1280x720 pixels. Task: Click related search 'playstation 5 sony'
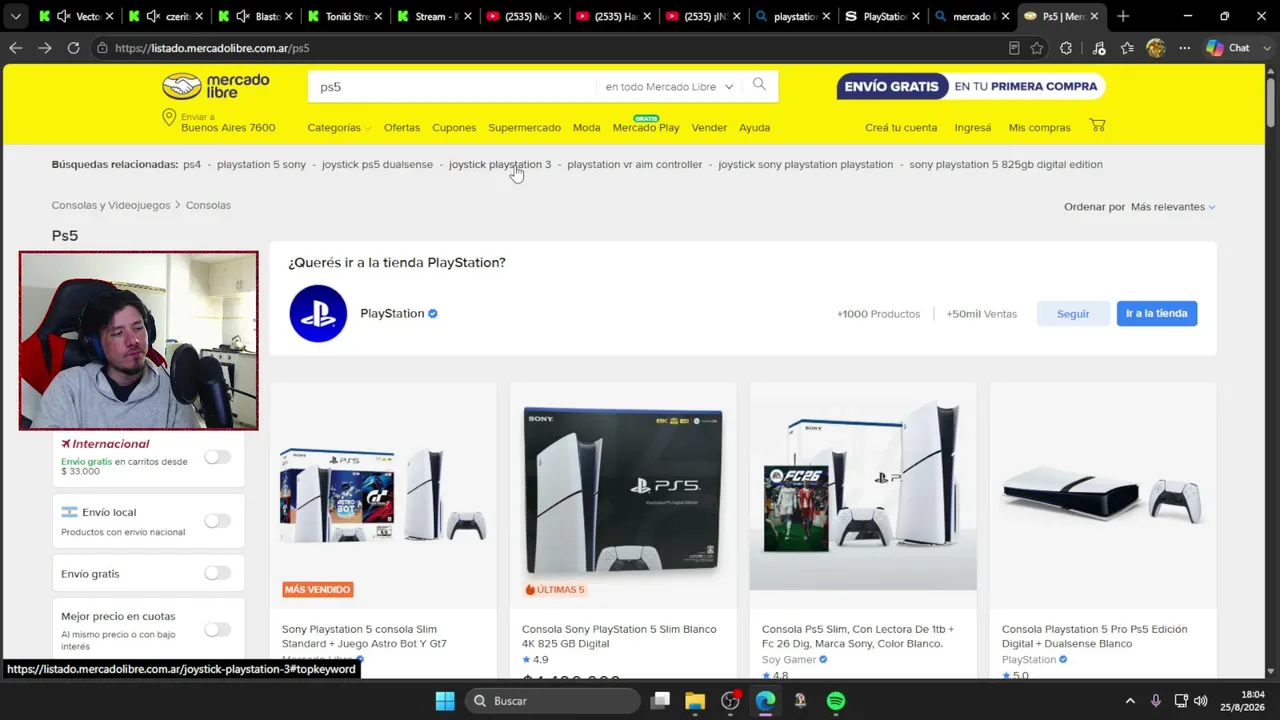pyautogui.click(x=261, y=165)
